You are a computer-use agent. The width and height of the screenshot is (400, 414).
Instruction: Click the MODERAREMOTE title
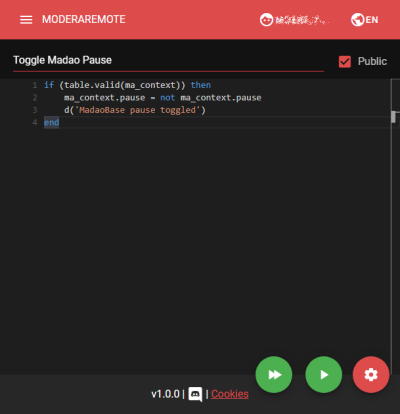84,19
